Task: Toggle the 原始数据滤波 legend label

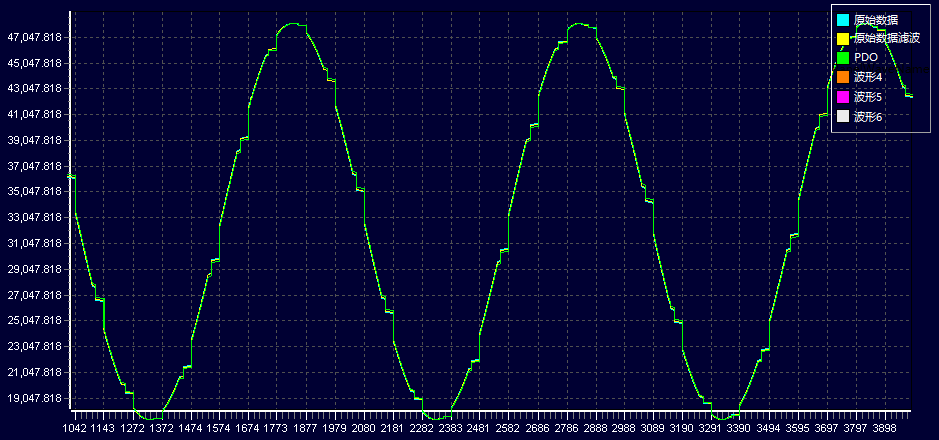Action: (x=886, y=39)
